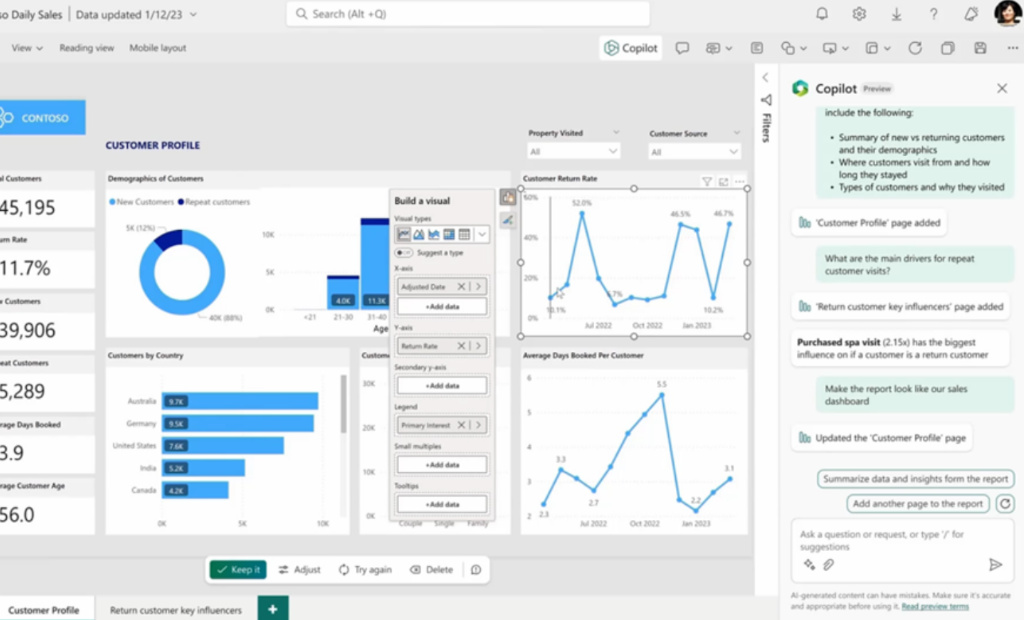Open the build visual pane icon
Screen dimensions: 1024x620
(x=508, y=197)
